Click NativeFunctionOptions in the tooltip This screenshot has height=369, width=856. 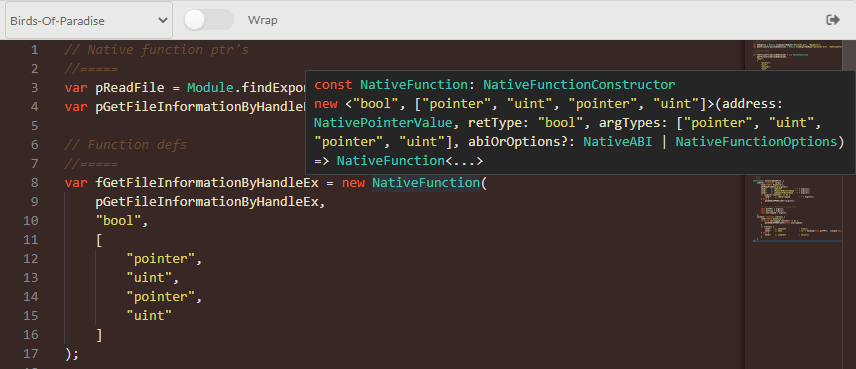pyautogui.click(x=756, y=142)
